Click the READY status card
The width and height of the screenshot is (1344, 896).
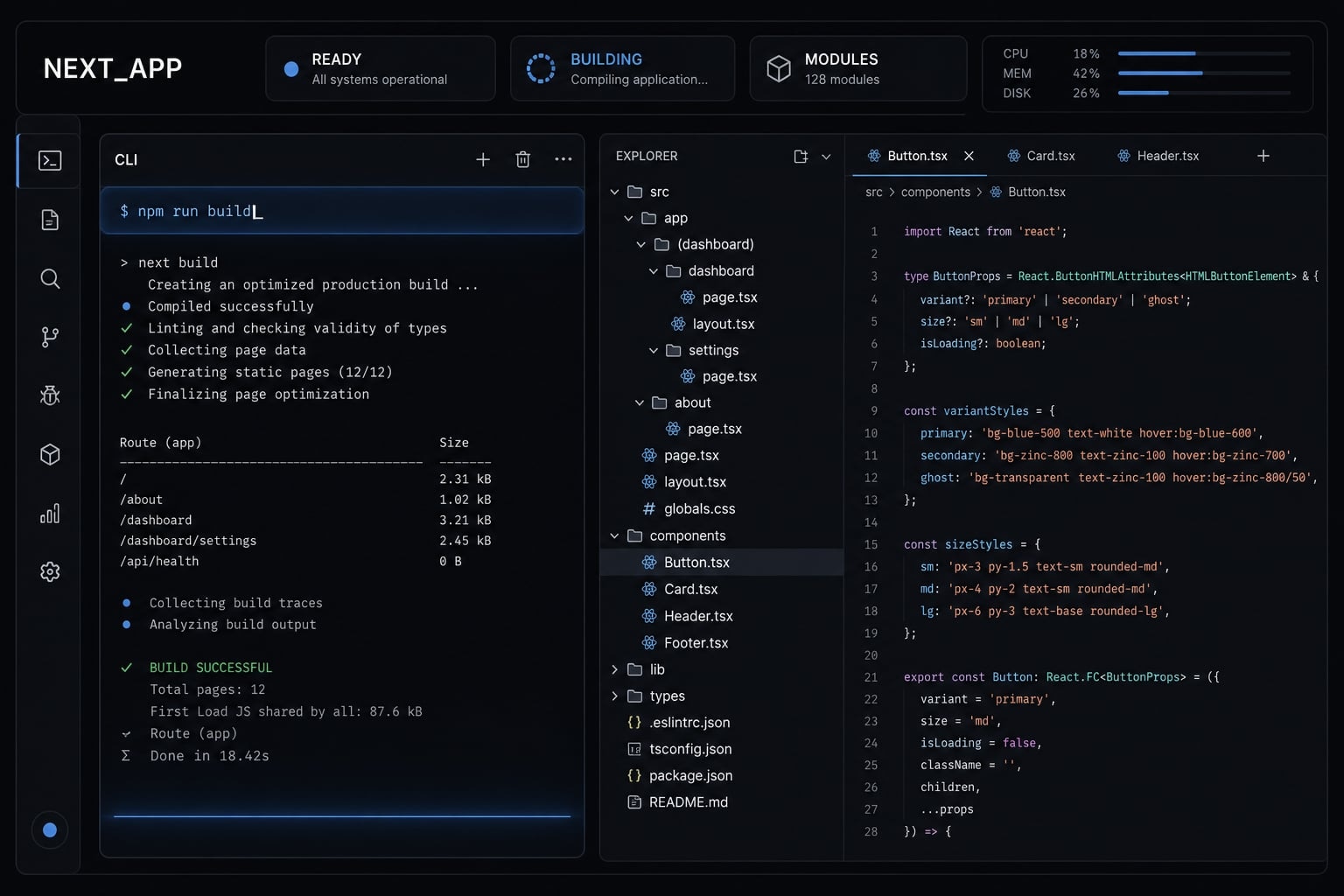coord(381,68)
